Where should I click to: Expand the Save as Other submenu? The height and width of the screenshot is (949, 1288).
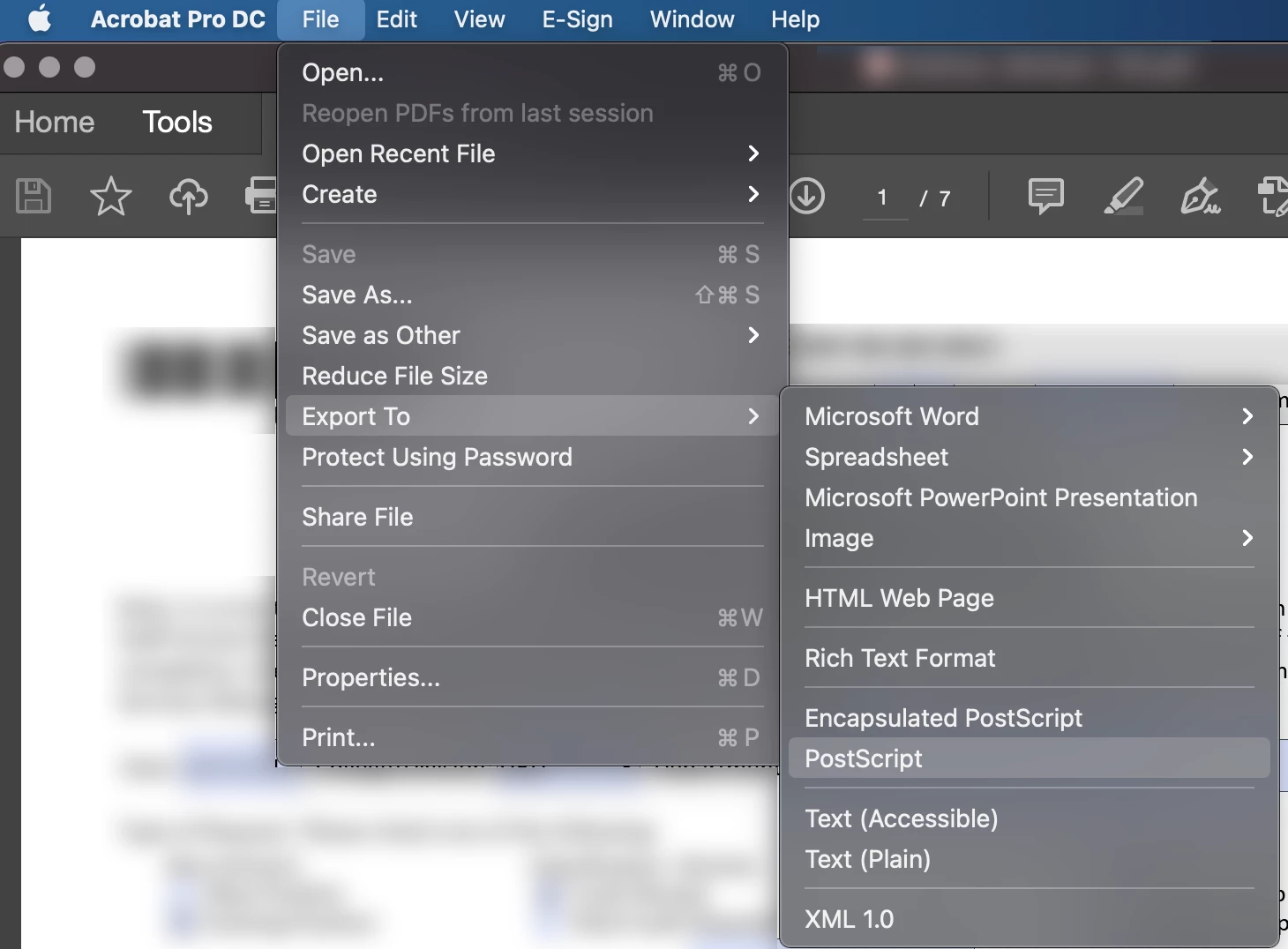532,335
